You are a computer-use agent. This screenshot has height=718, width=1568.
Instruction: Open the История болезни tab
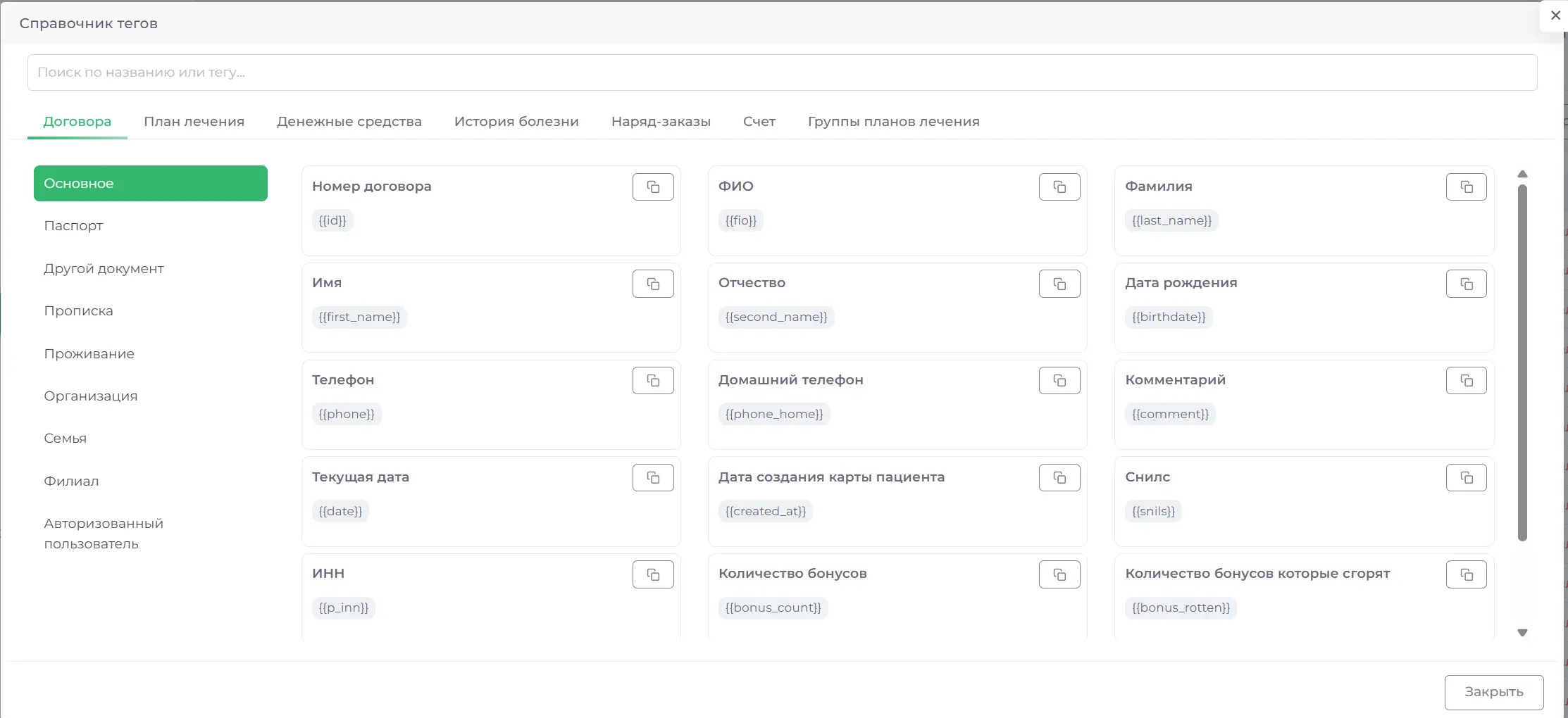coord(516,122)
